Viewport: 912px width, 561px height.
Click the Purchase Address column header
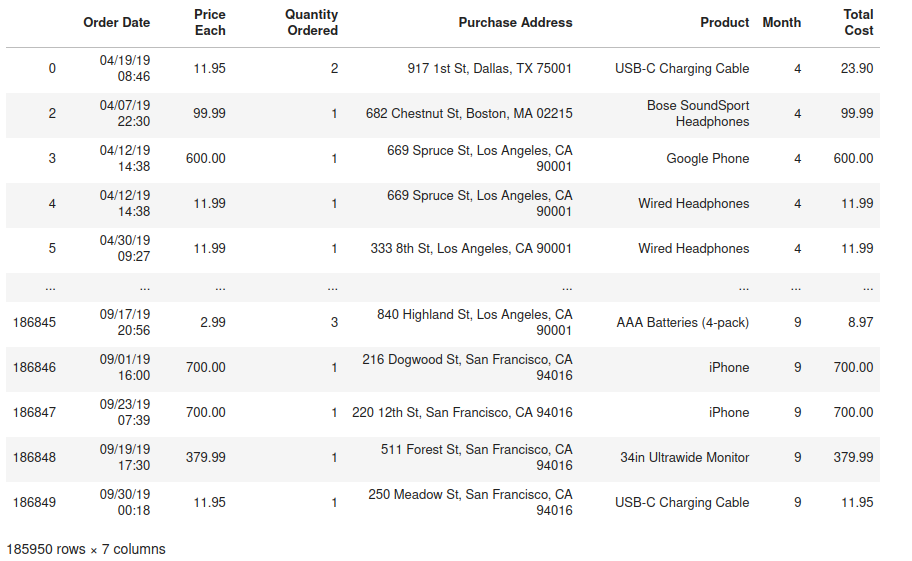[515, 22]
